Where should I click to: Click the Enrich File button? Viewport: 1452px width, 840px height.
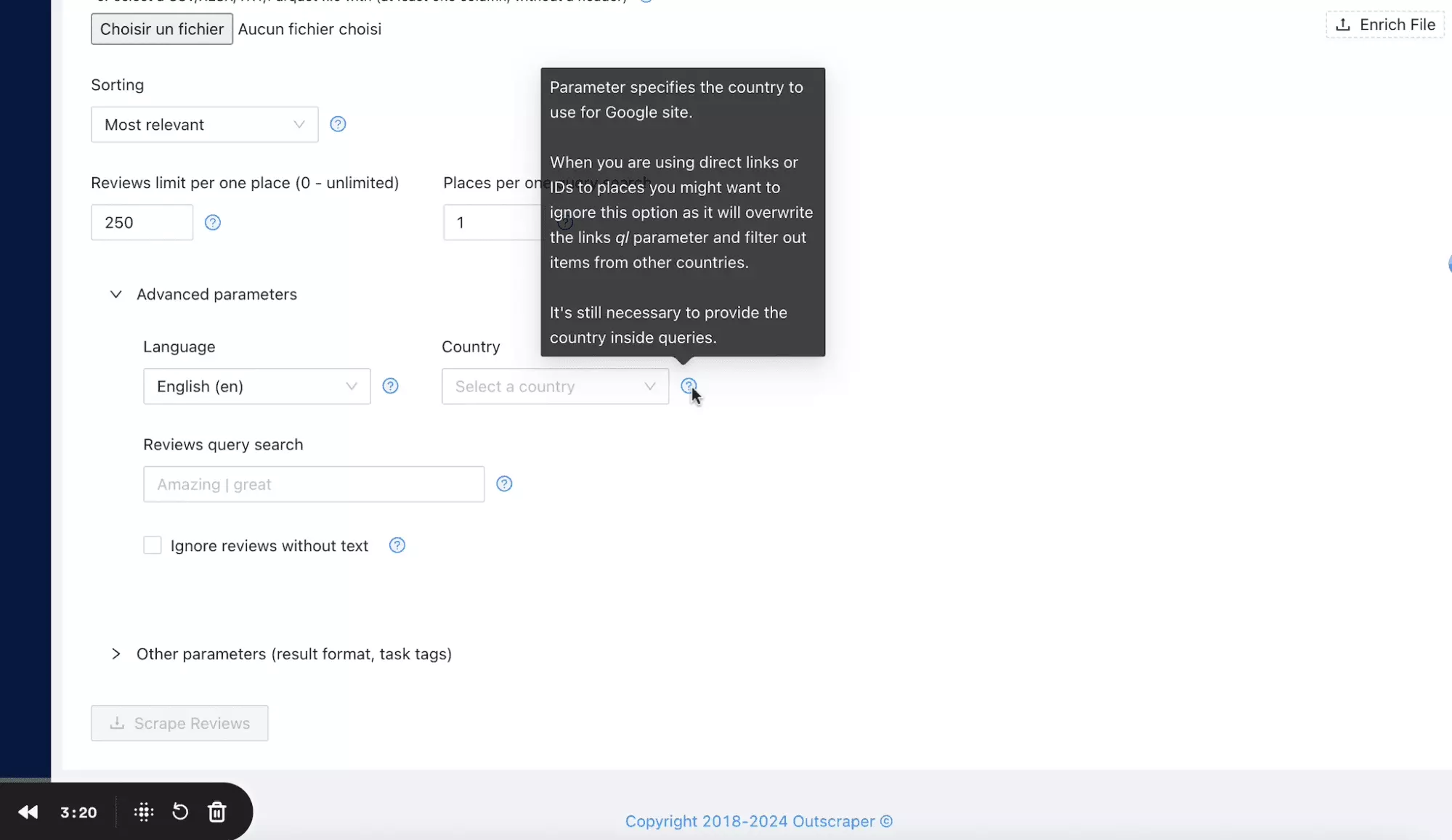[1384, 25]
